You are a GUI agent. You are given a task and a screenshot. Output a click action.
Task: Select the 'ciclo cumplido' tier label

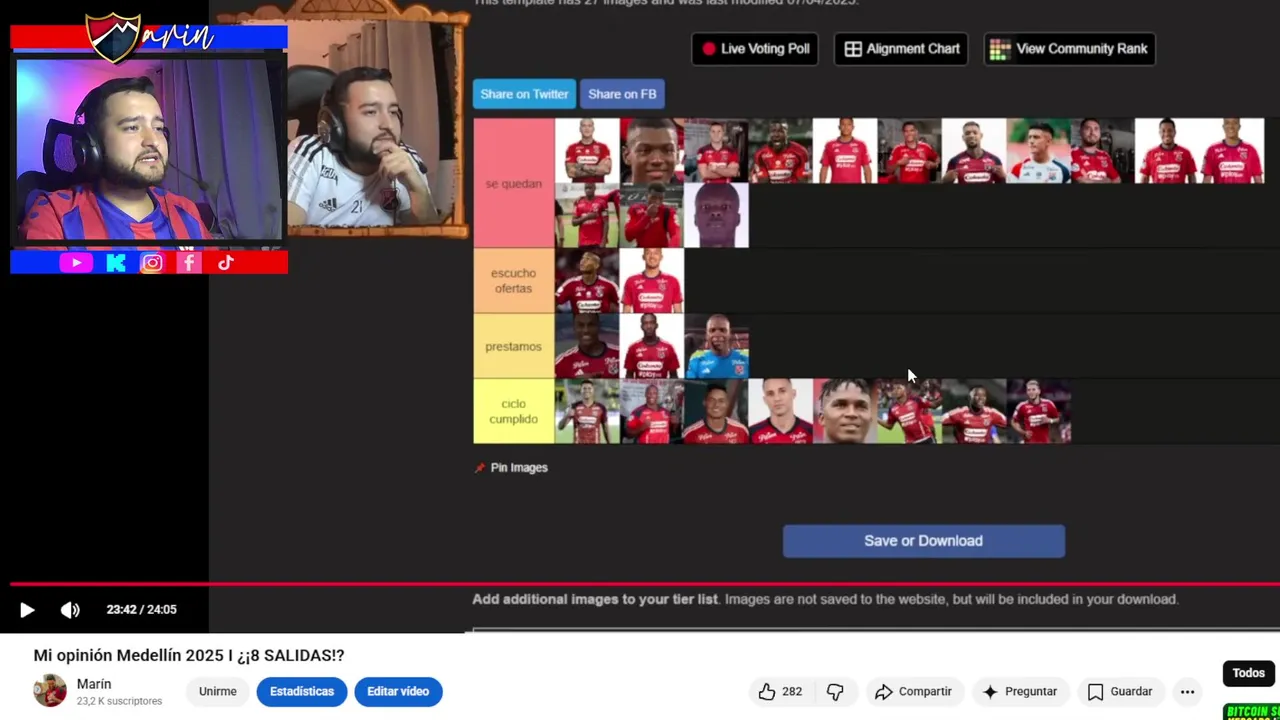tap(514, 411)
